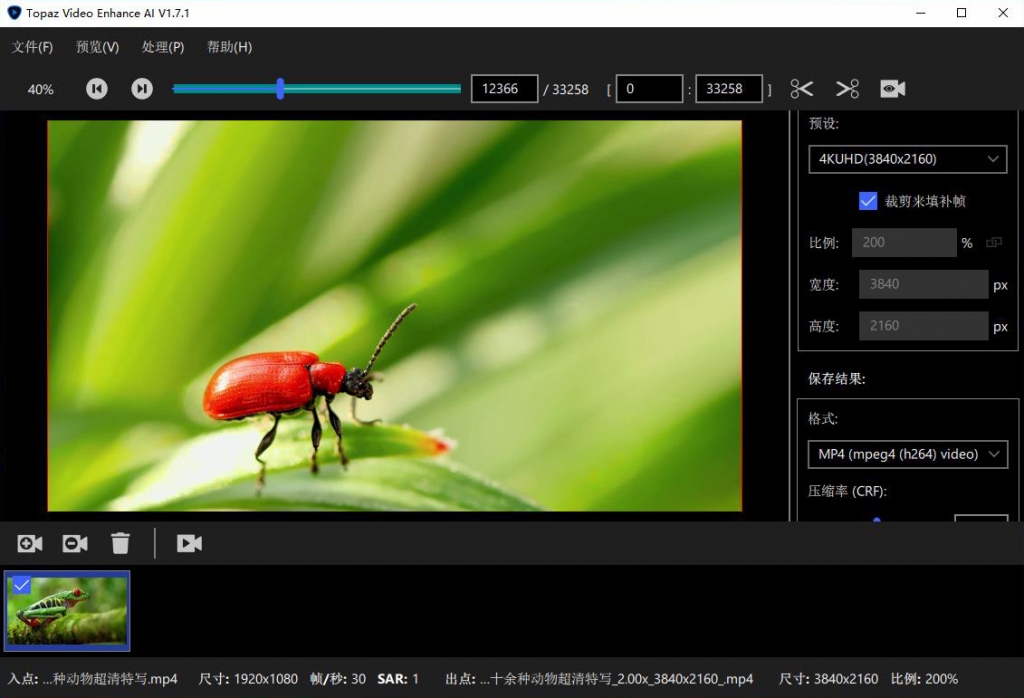
Task: Click the 比例: 200% status text
Action: click(924, 679)
